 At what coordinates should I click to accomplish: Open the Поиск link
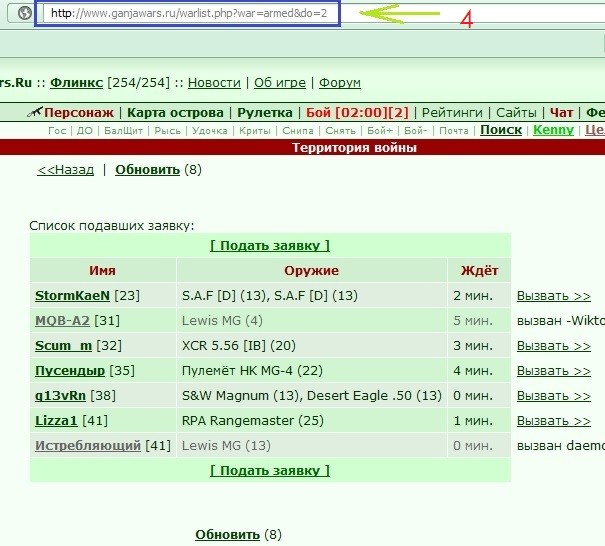tap(501, 130)
